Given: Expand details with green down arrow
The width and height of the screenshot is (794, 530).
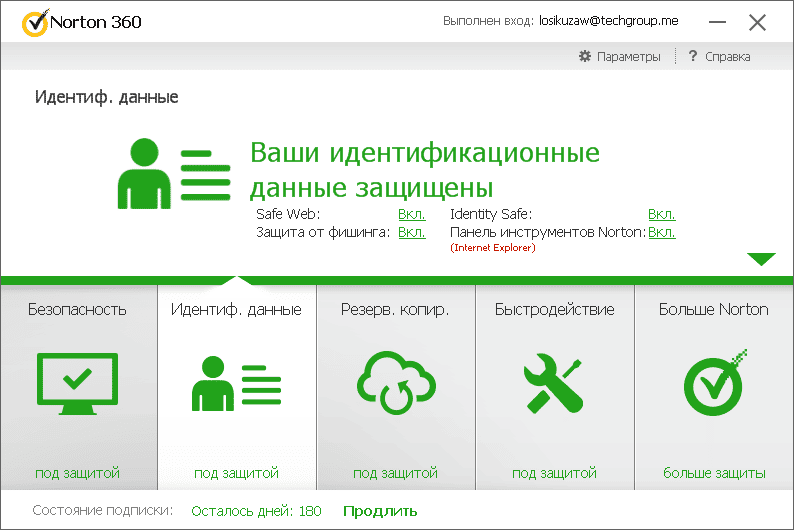Looking at the screenshot, I should pos(761,259).
